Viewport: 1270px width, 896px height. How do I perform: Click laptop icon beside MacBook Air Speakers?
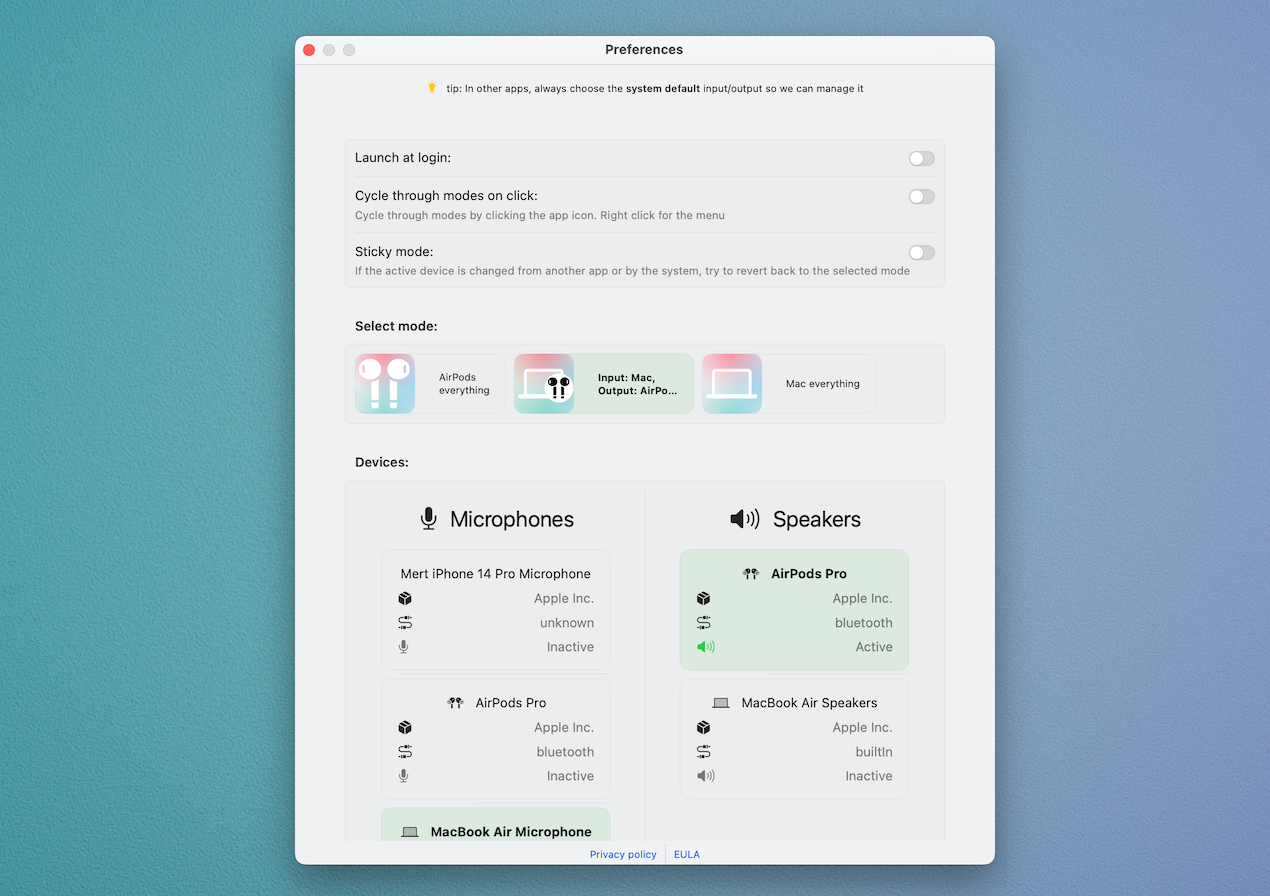[x=721, y=703]
